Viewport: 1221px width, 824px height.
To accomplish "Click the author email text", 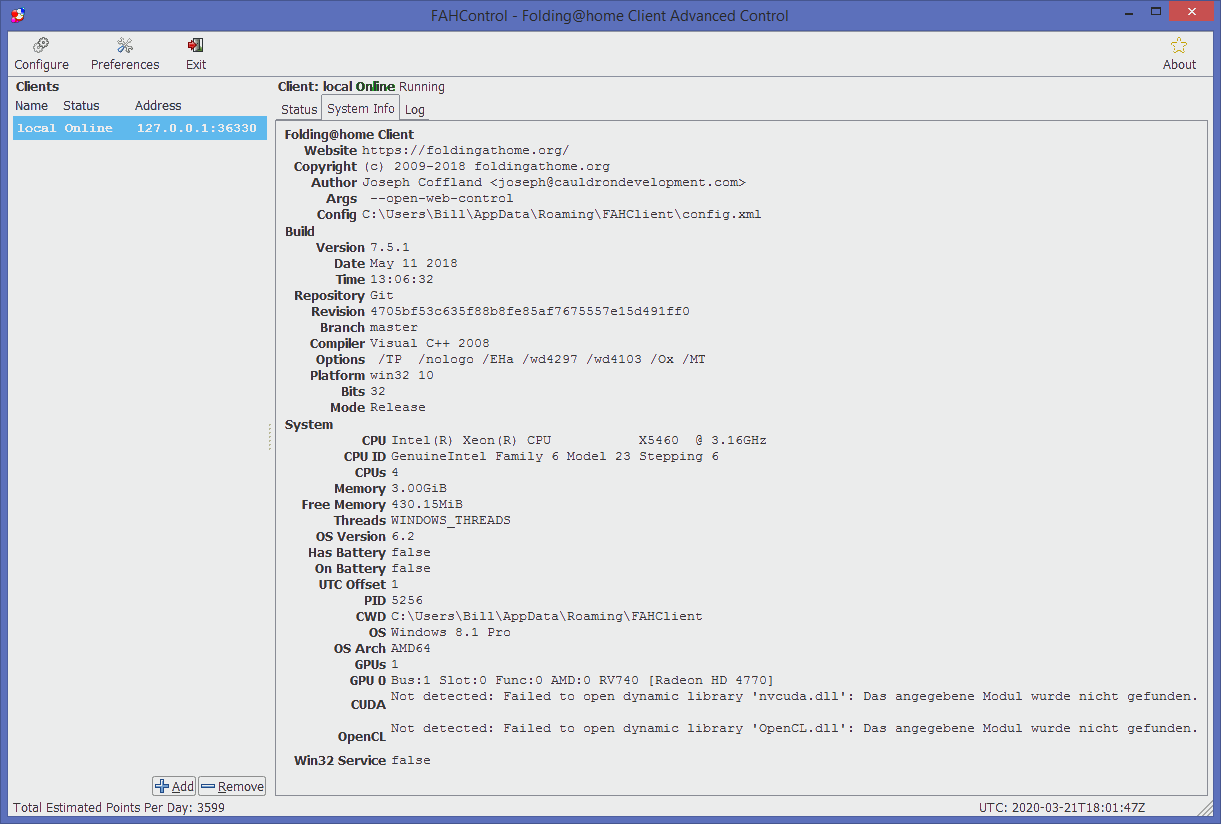I will point(618,183).
